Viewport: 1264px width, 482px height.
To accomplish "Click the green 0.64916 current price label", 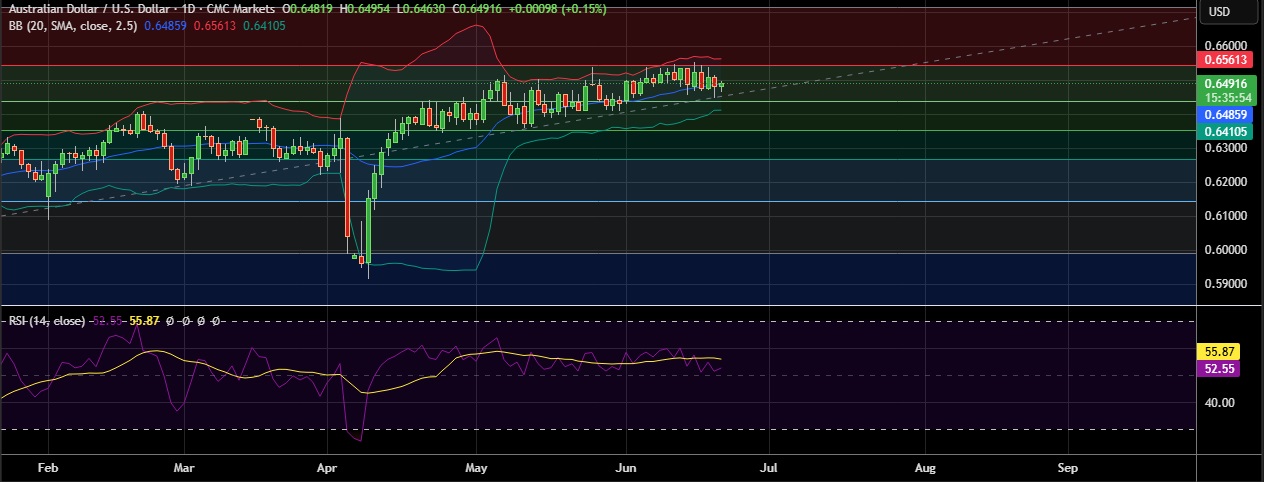I will [1225, 83].
